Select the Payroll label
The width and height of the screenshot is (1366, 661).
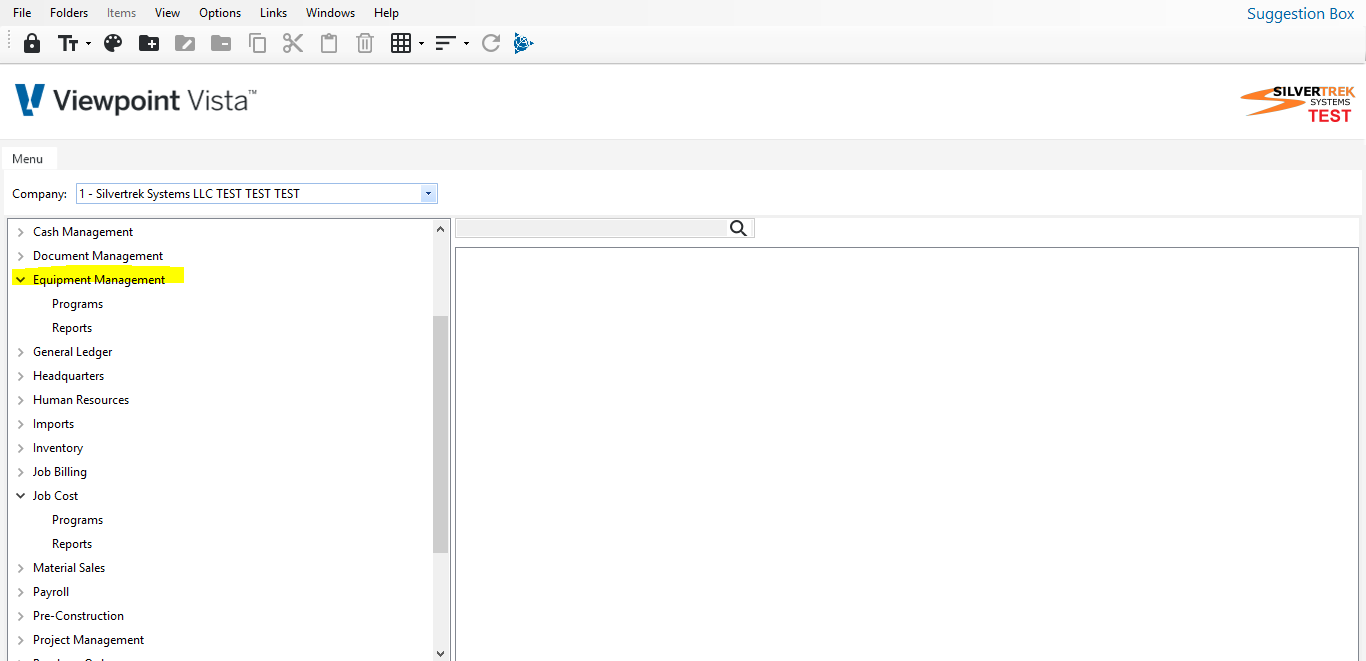pos(51,592)
